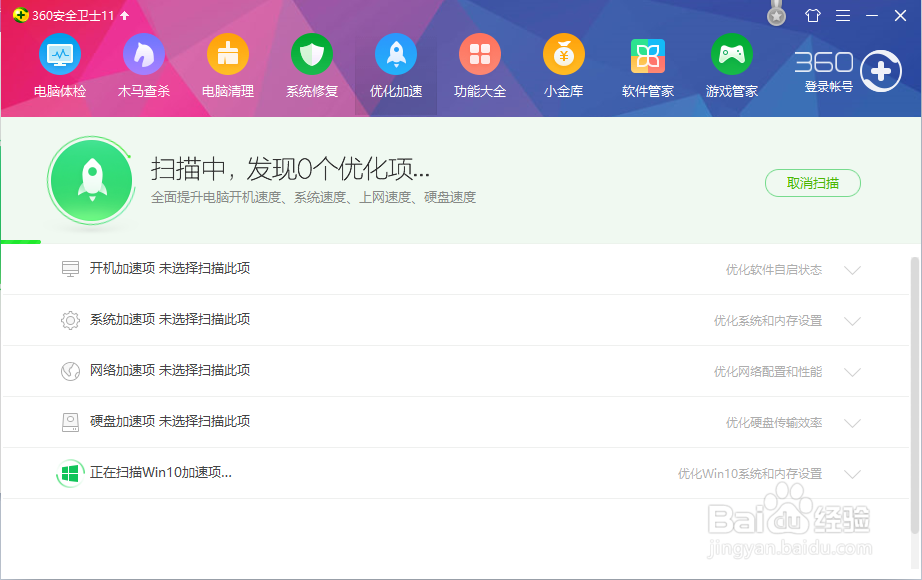Expand the Win10加速项 row chevron
Image resolution: width=922 pixels, height=580 pixels.
[853, 474]
